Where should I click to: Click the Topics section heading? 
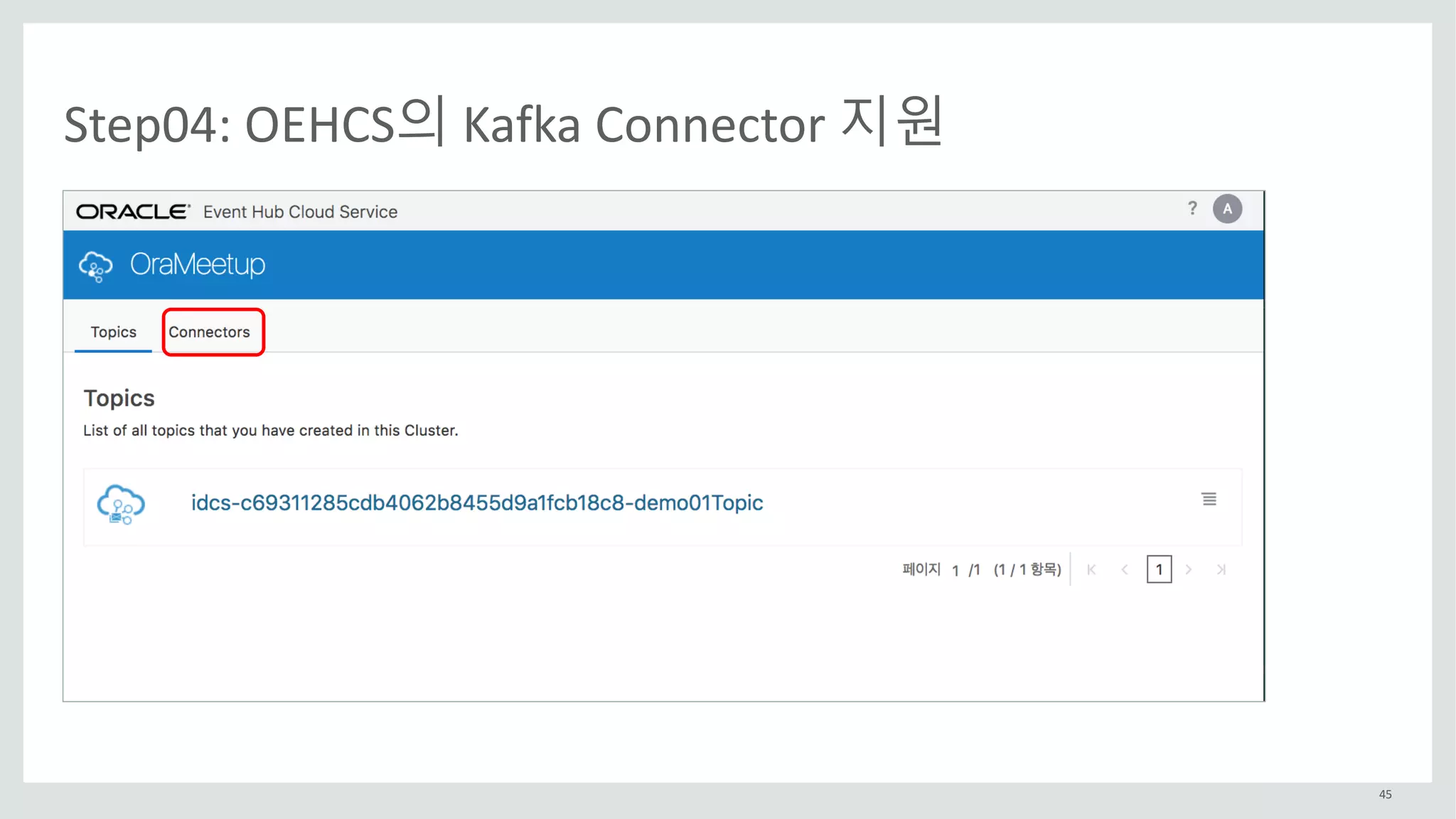119,398
